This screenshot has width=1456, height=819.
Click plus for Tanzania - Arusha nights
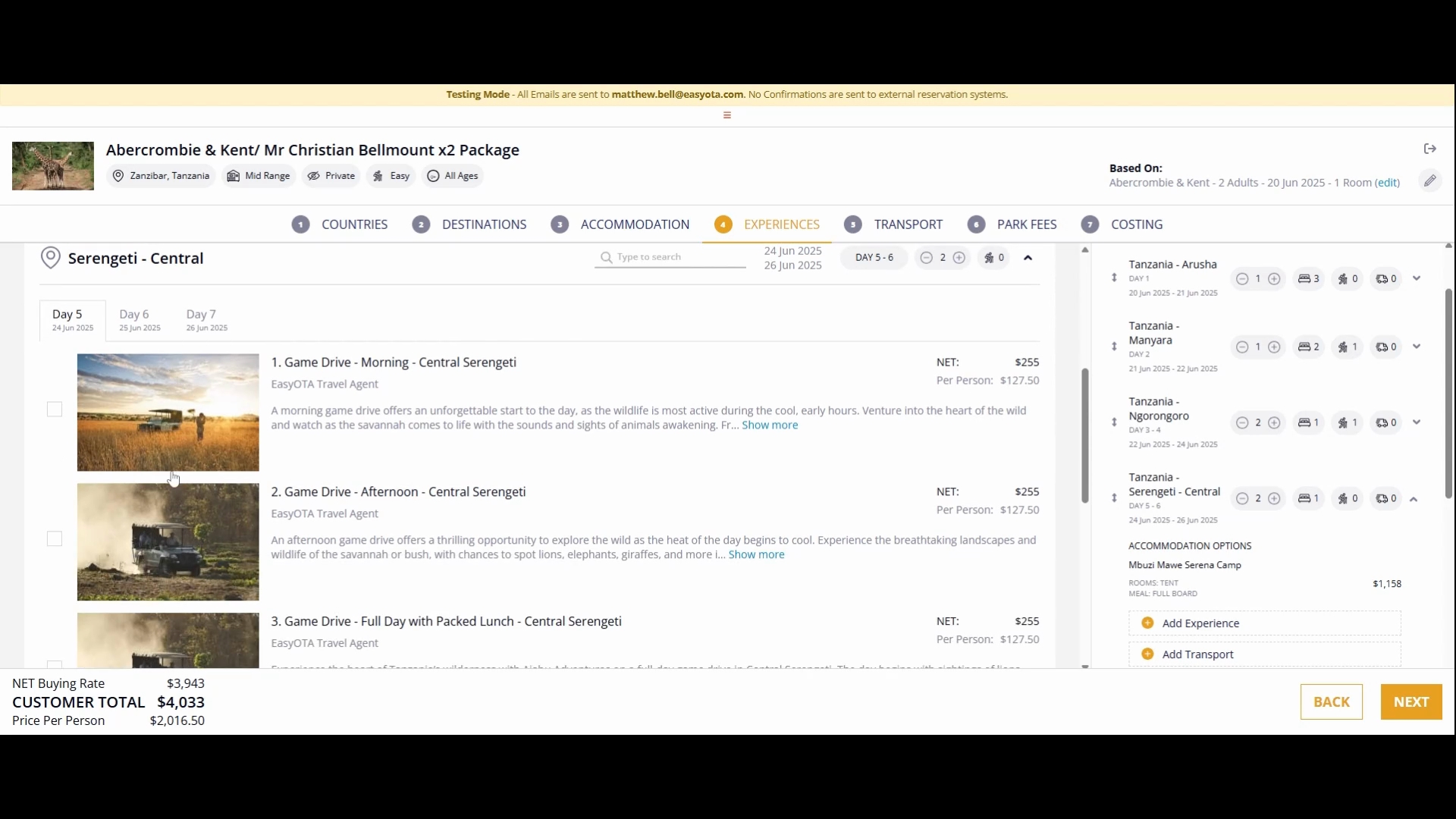click(x=1275, y=279)
